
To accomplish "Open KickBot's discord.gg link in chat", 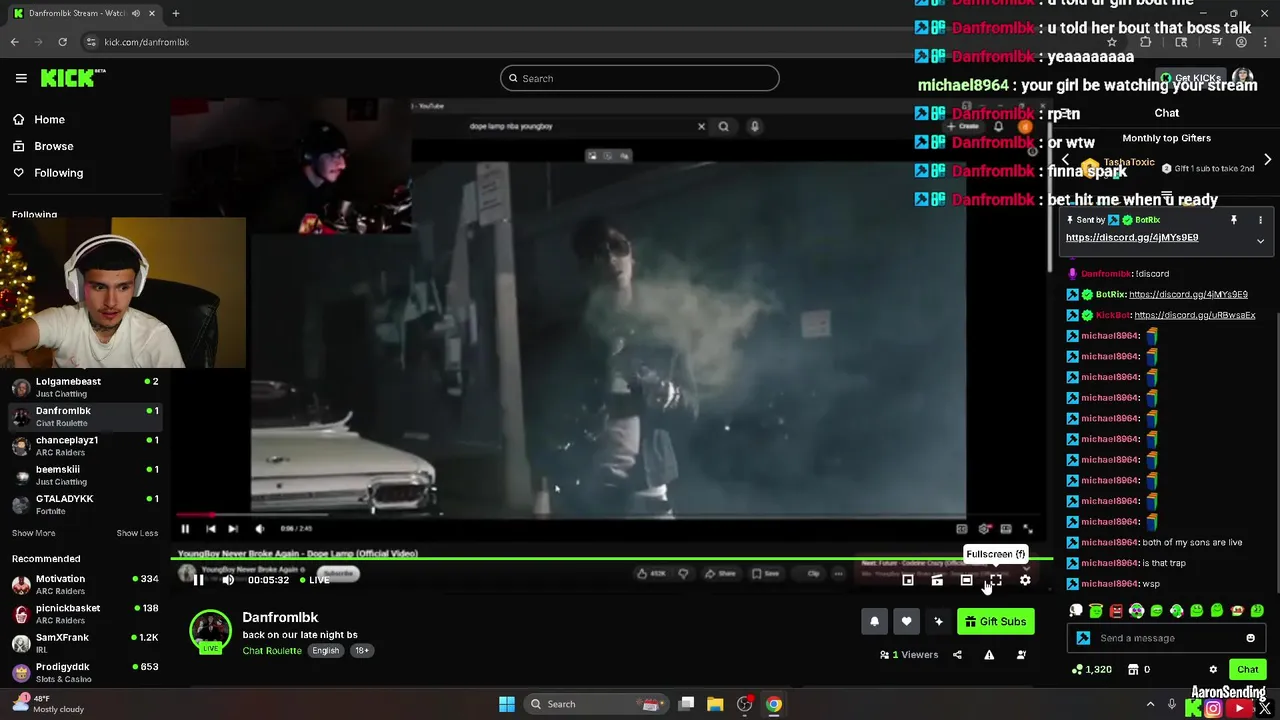I will tap(1194, 315).
